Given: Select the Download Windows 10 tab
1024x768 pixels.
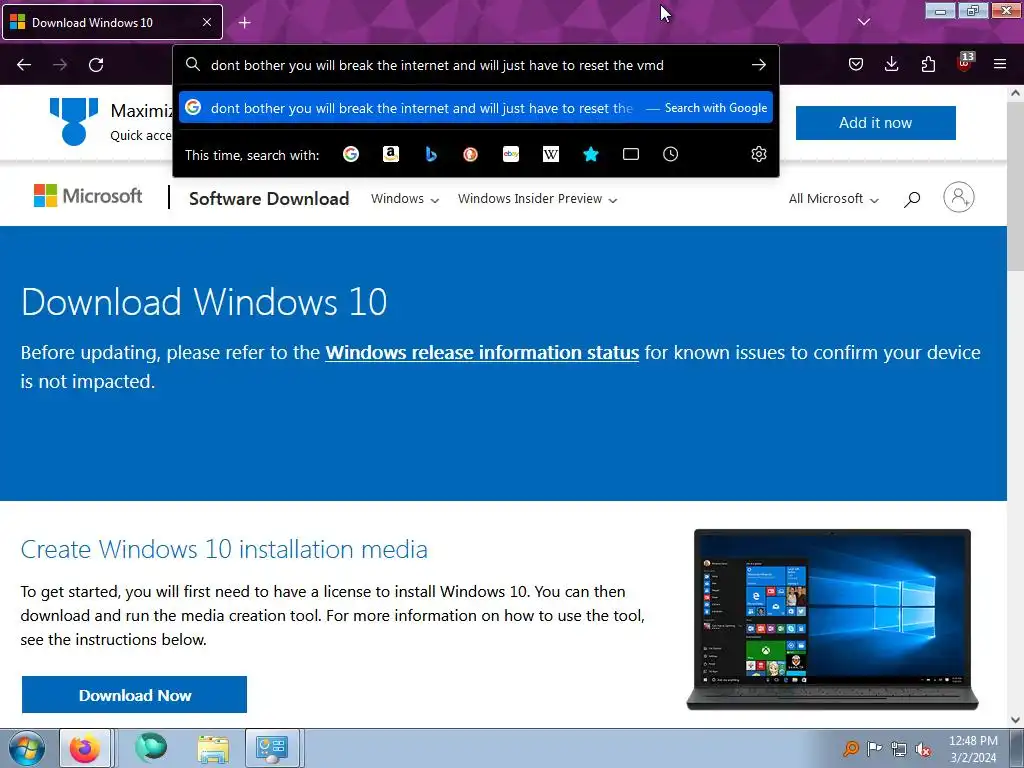Looking at the screenshot, I should pyautogui.click(x=112, y=22).
